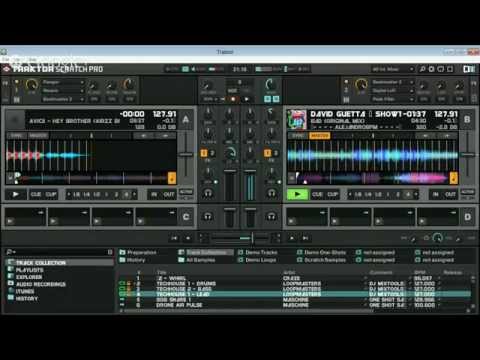The height and width of the screenshot is (360, 480).
Task: Toggle loop ACTIVE button on Deck A
Action: [x=186, y=192]
